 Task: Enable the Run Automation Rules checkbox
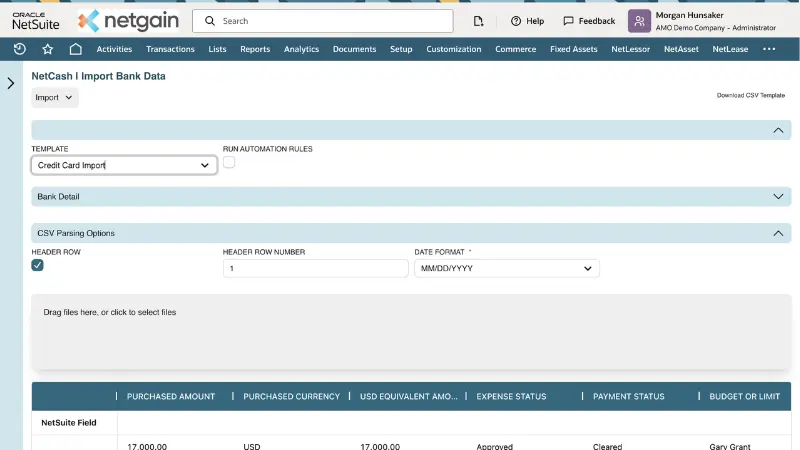(x=229, y=162)
